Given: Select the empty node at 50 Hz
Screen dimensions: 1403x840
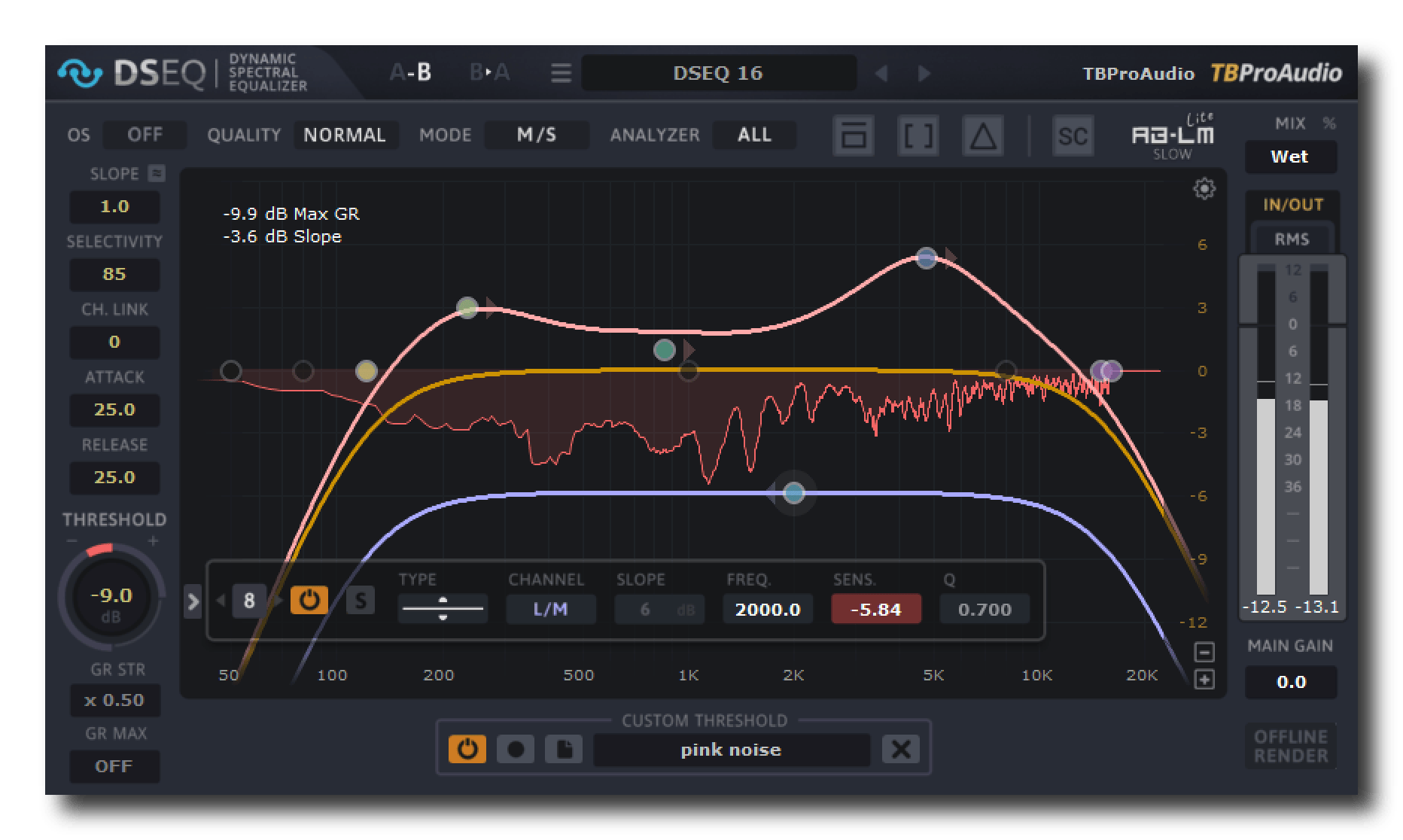Looking at the screenshot, I should (x=231, y=371).
